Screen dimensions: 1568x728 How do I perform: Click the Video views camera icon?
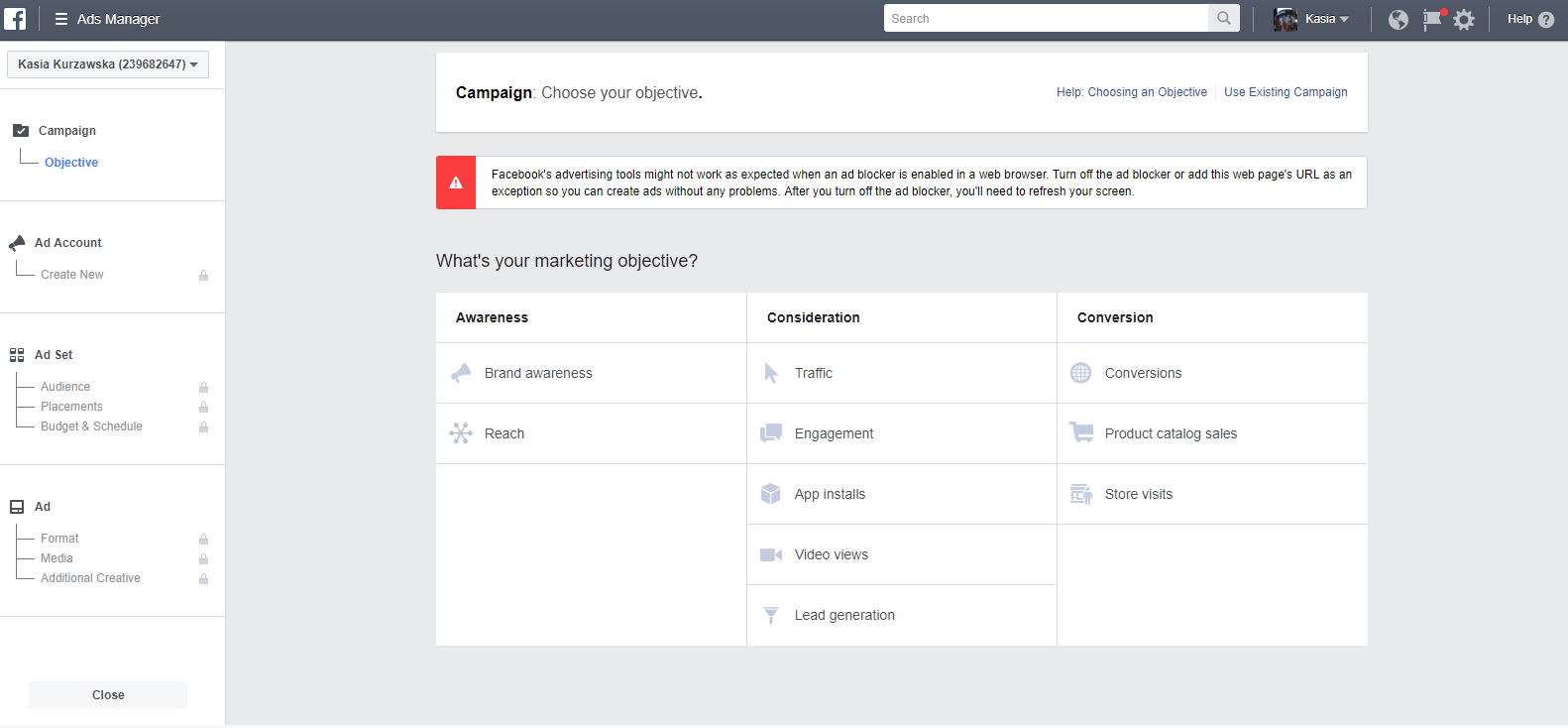tap(771, 554)
